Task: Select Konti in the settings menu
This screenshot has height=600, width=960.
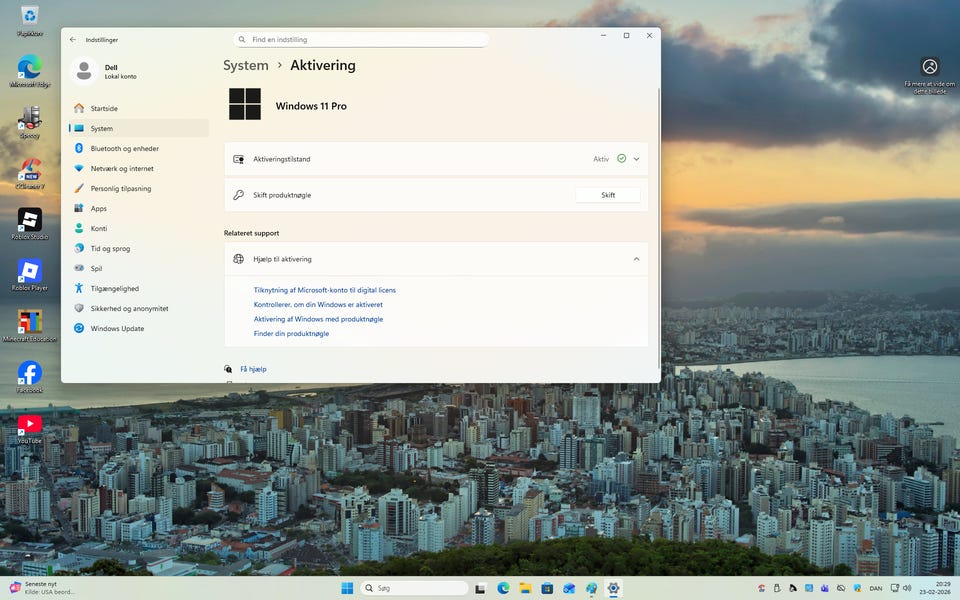Action: (x=99, y=228)
